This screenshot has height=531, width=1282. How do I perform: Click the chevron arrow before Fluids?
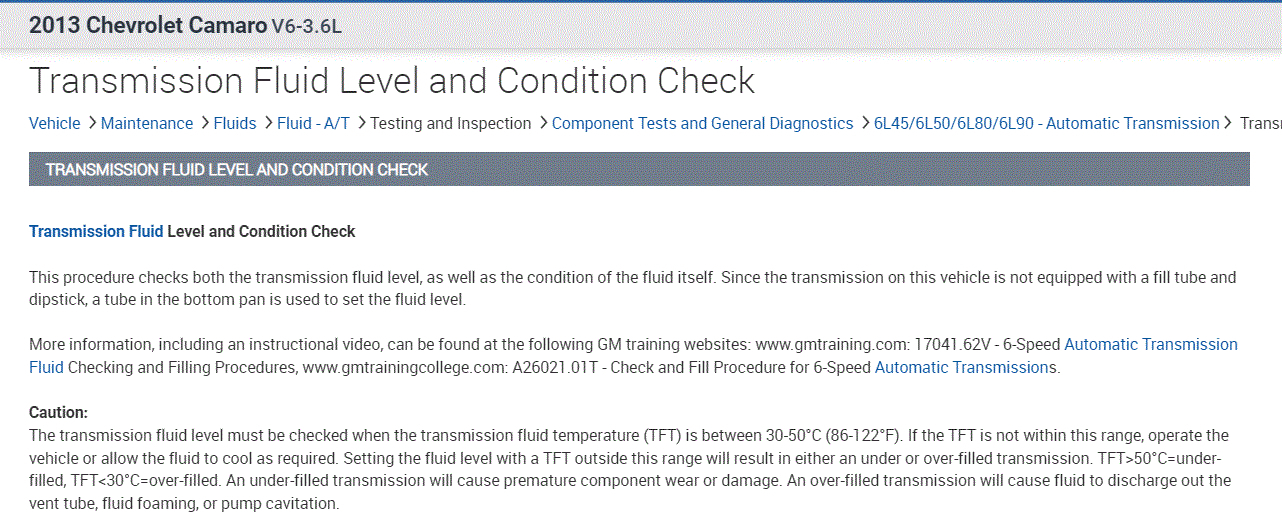pyautogui.click(x=204, y=124)
